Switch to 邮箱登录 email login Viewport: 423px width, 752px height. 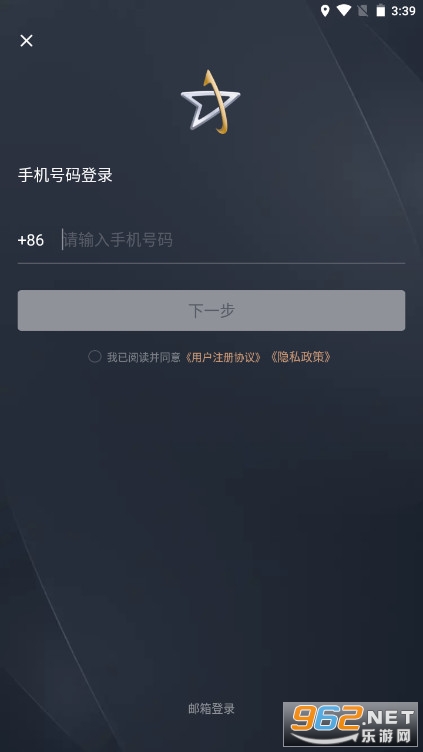pos(212,708)
